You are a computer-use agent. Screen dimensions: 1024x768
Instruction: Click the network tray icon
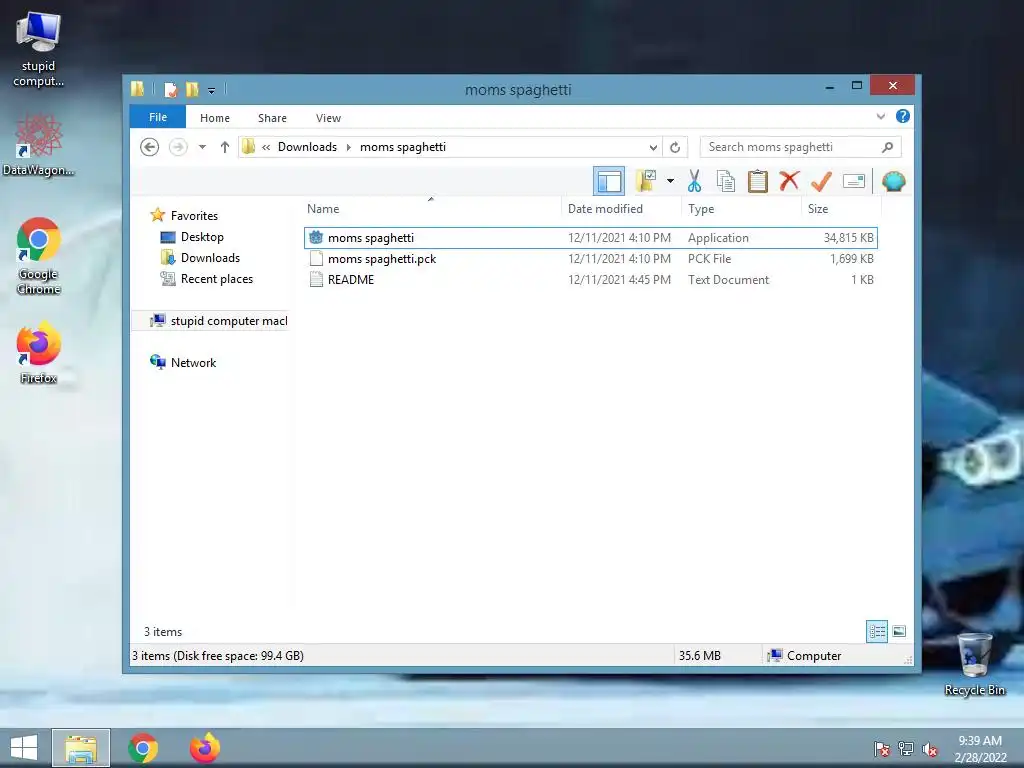906,749
